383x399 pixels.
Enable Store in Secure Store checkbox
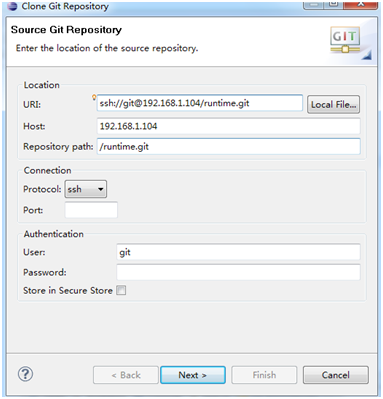click(x=121, y=290)
